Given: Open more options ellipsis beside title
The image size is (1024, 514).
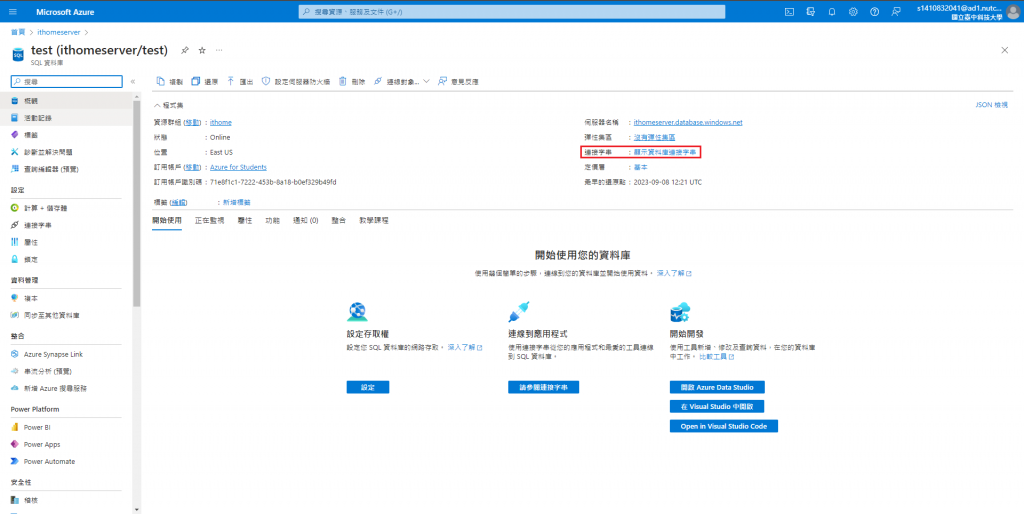Looking at the screenshot, I should (219, 50).
